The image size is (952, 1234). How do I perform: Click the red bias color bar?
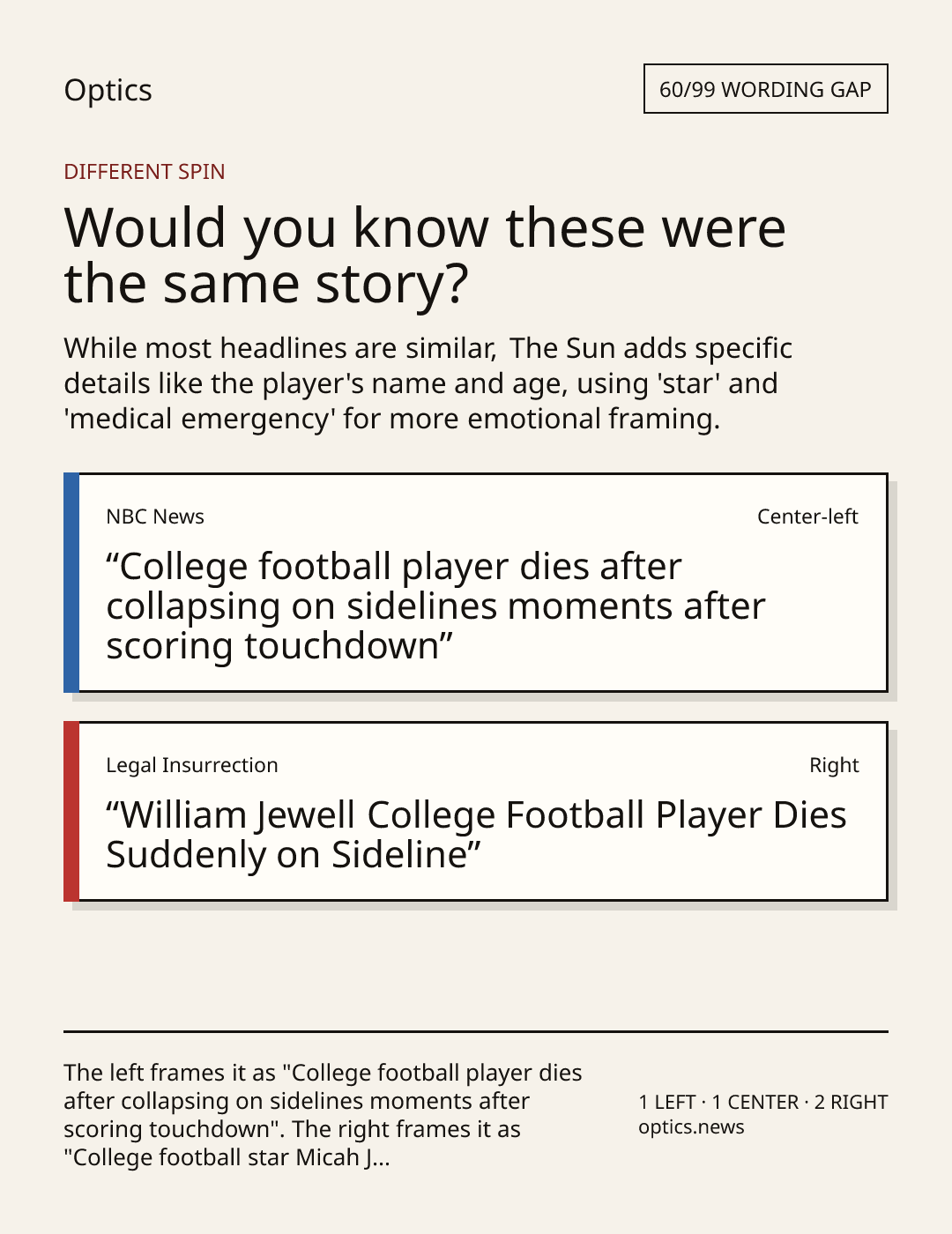click(71, 811)
